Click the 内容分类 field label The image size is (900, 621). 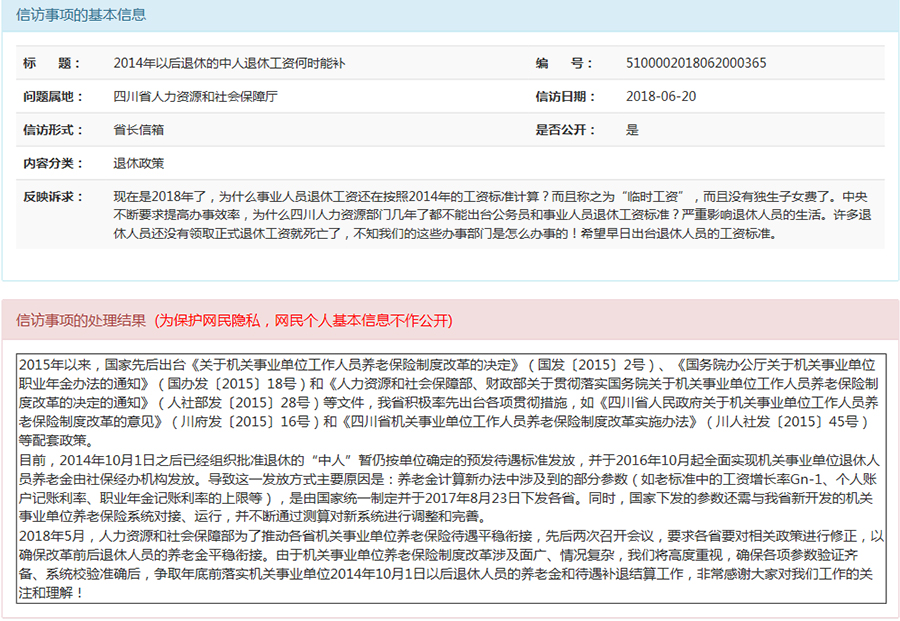pyautogui.click(x=52, y=163)
